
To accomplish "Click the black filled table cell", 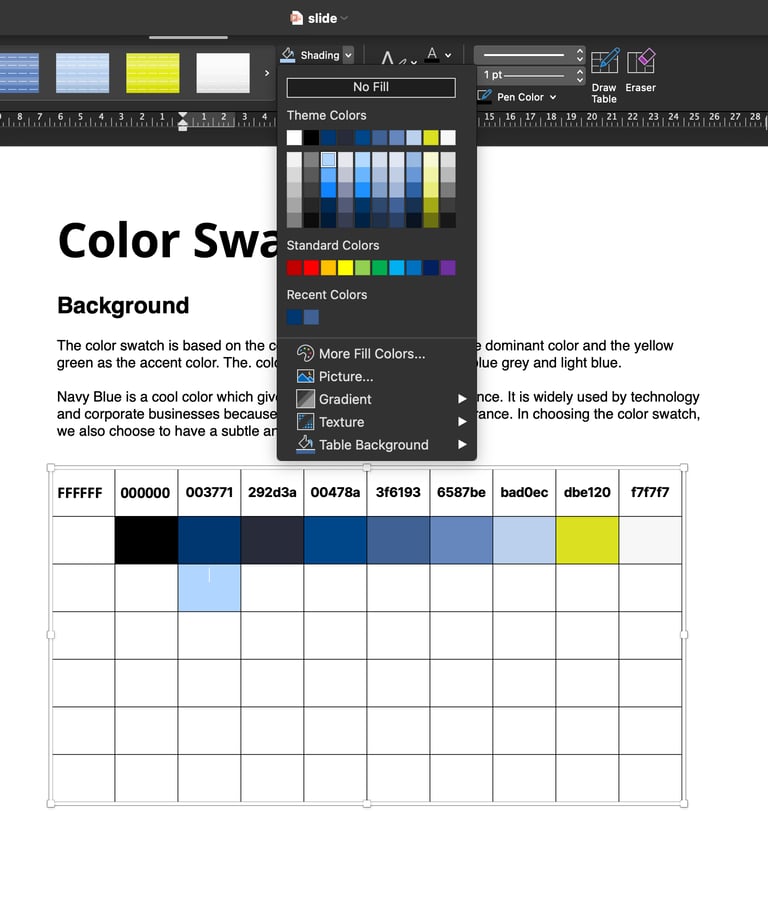I will pos(146,540).
